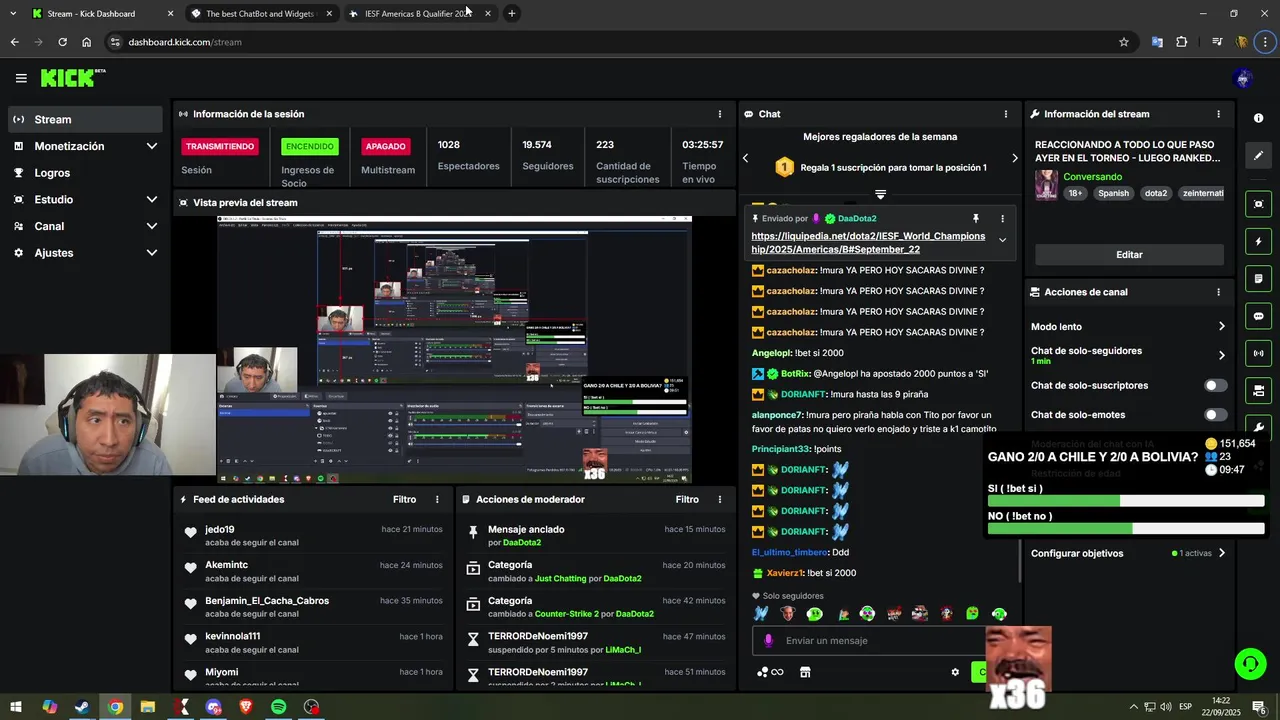The image size is (1280, 720).
Task: Go to next top gifter with right arrow
Action: 1014,158
